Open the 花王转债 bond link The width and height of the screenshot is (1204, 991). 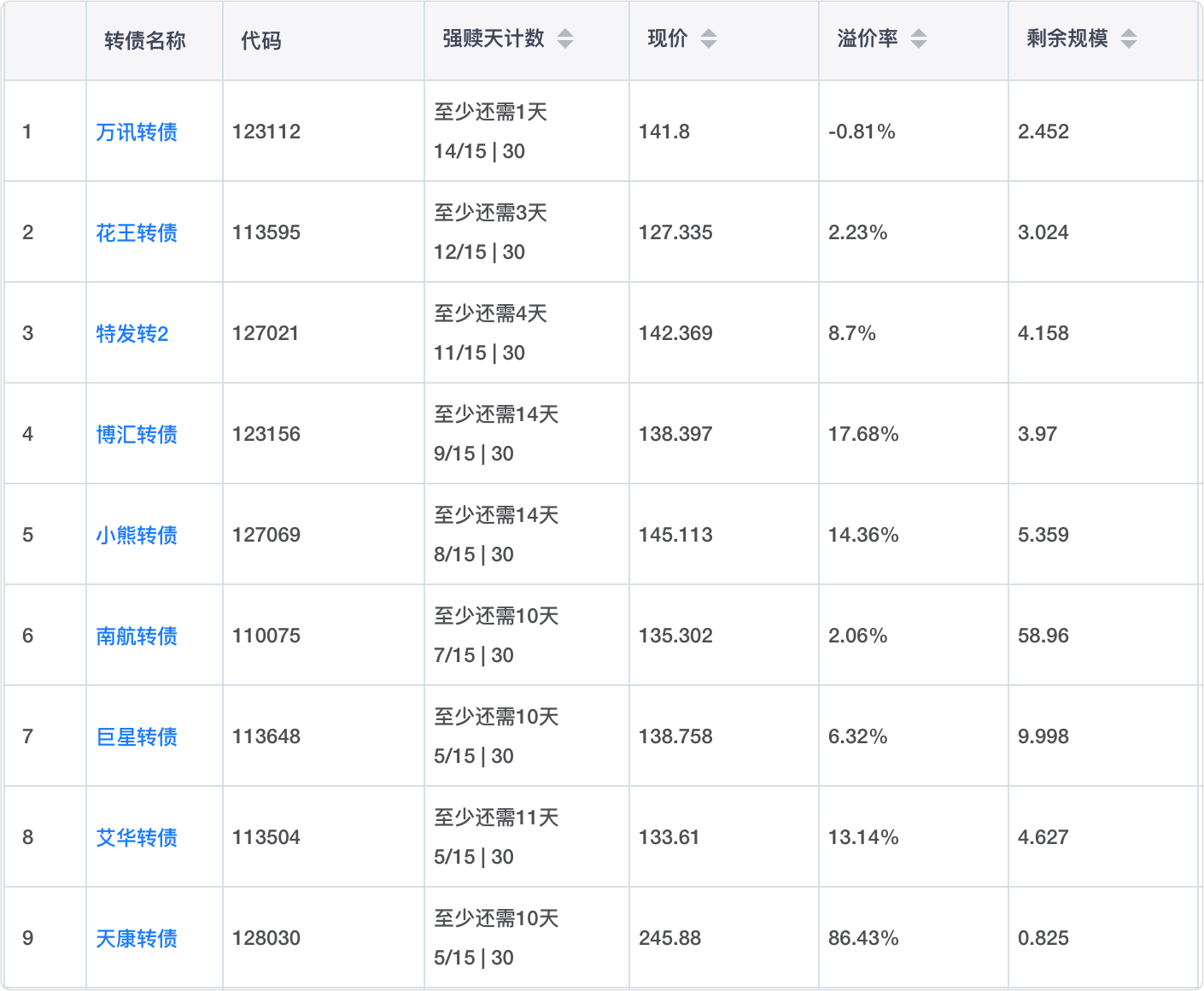point(137,232)
